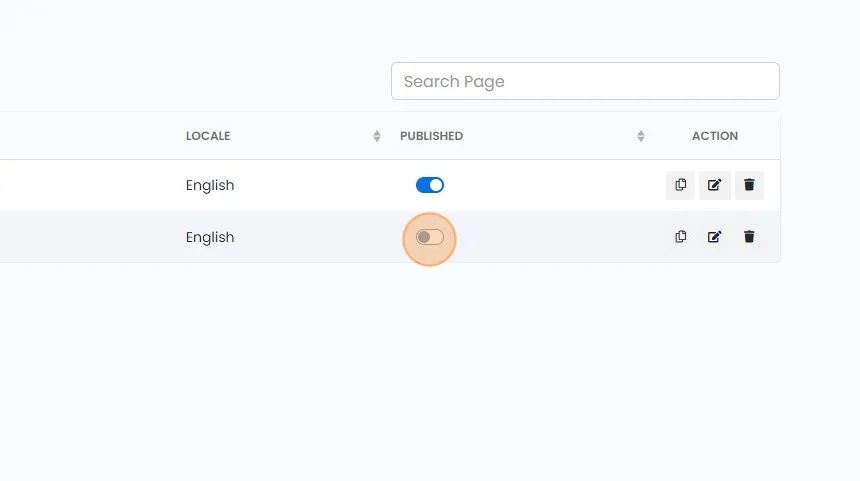Duplicate the unpublished second-row page
860x481 pixels.
click(680, 236)
